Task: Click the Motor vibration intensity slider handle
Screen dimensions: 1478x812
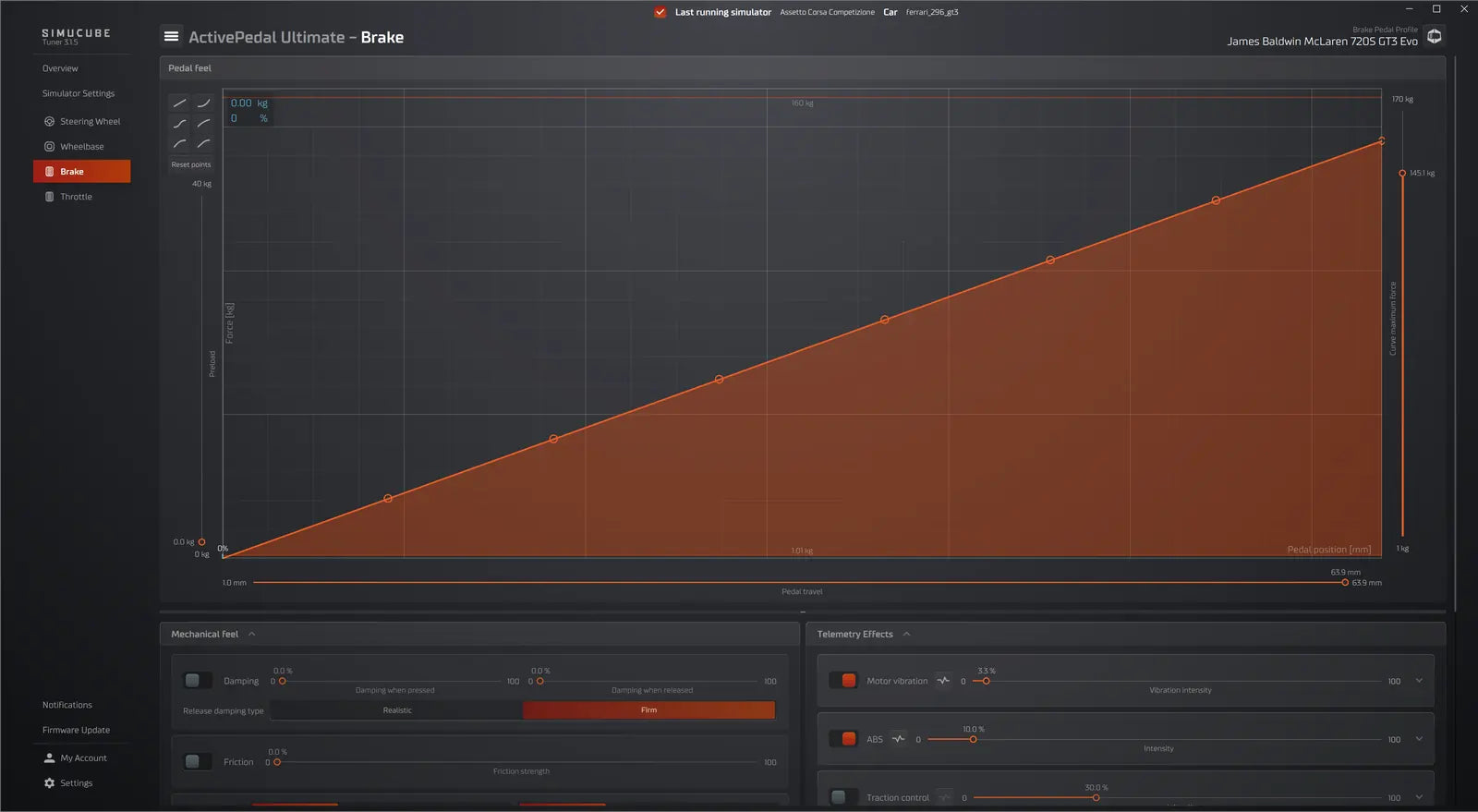Action: (986, 681)
